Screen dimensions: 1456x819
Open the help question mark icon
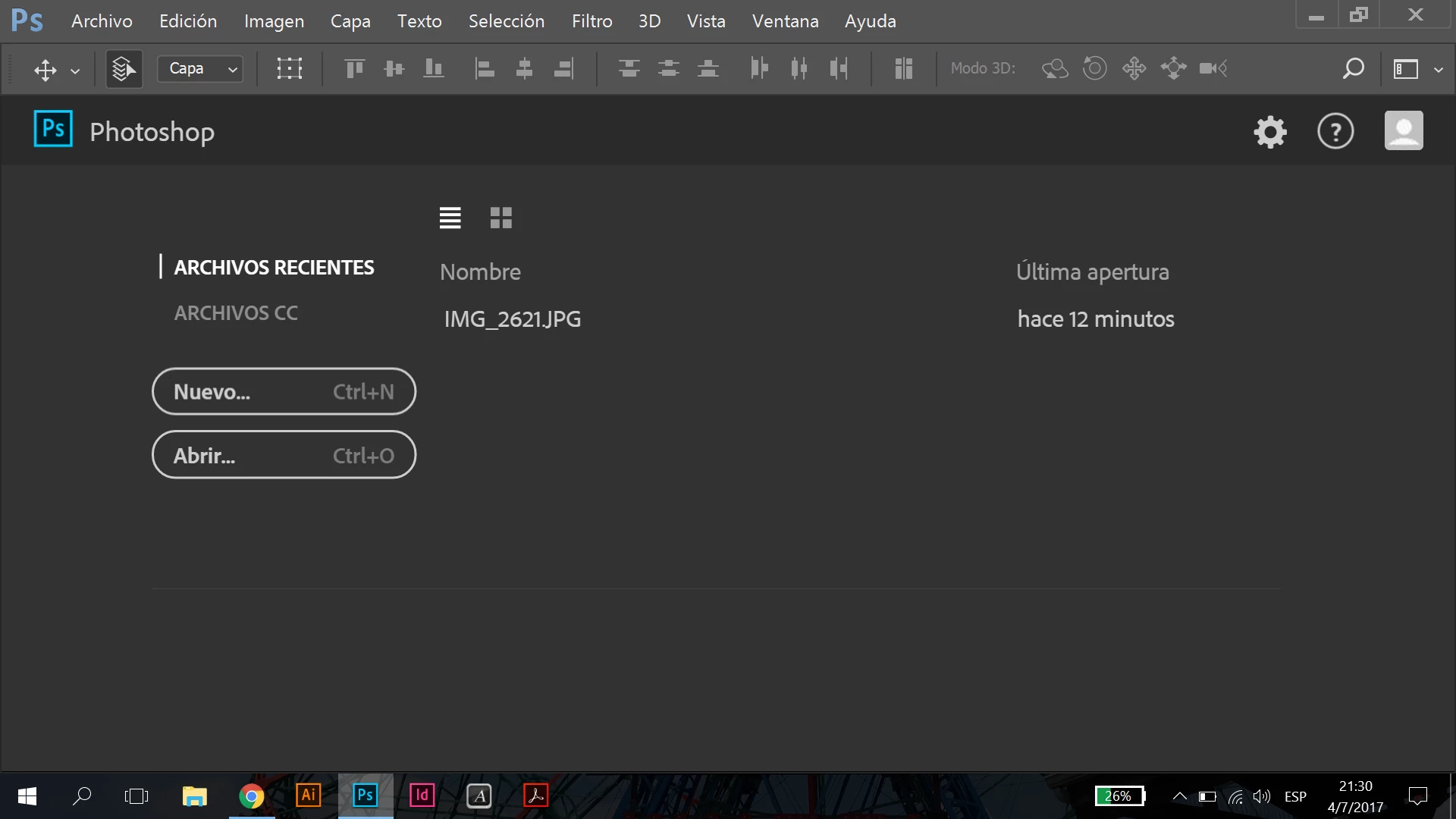(1335, 132)
